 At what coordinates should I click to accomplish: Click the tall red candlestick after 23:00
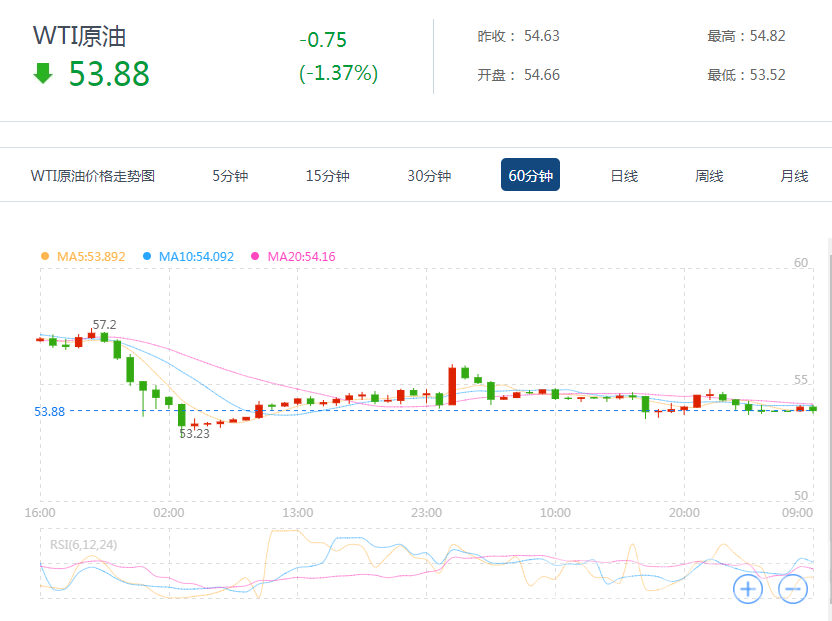pos(452,386)
